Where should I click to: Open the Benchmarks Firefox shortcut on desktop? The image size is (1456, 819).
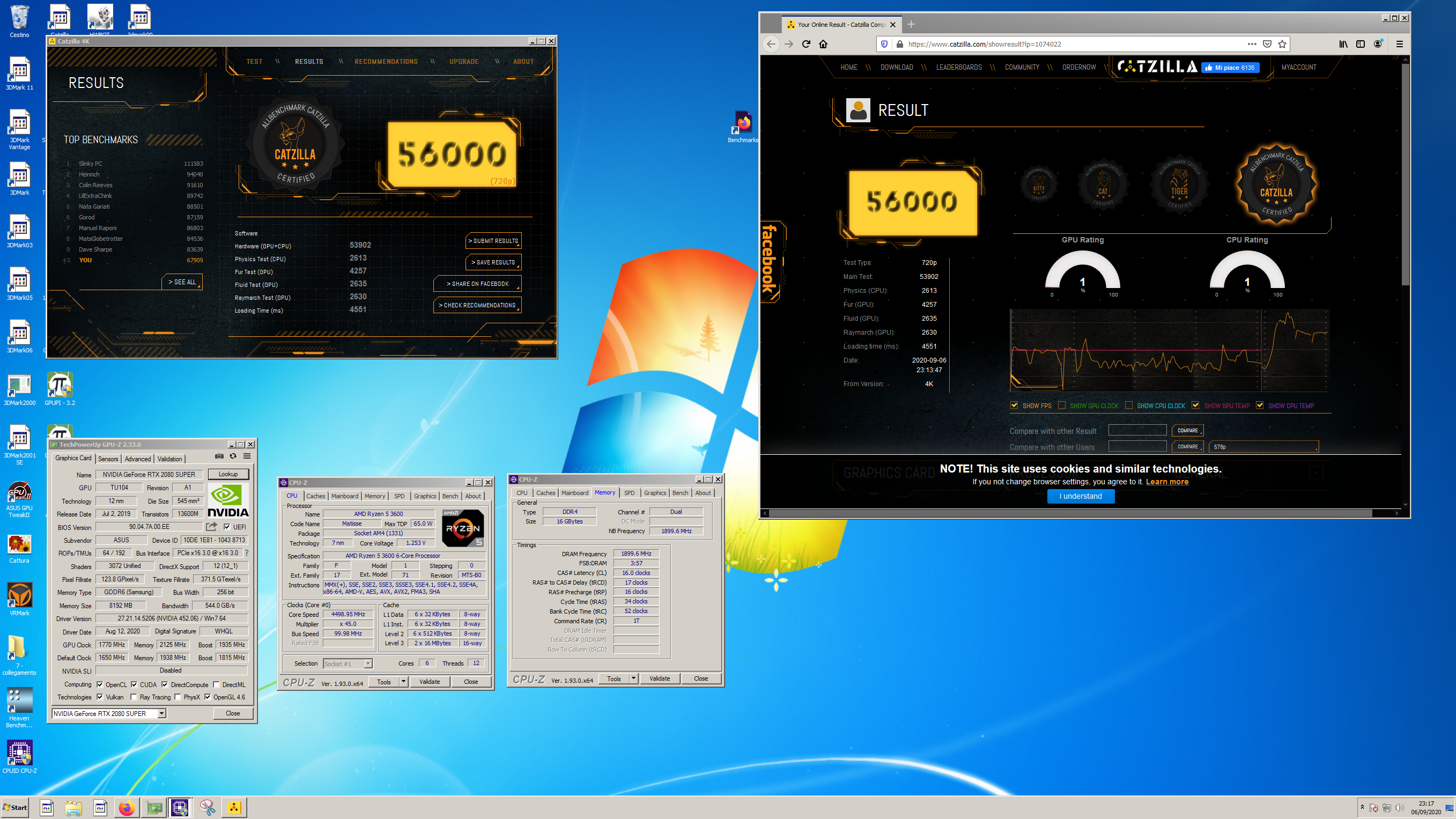click(x=743, y=127)
